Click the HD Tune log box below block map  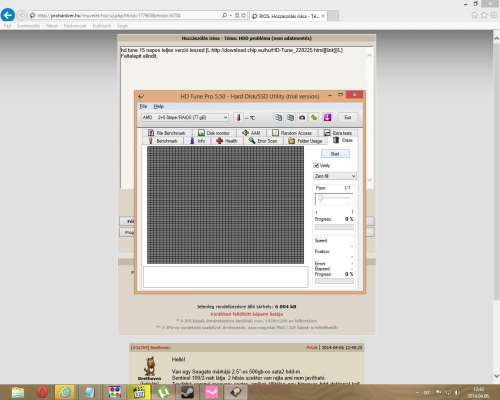point(226,277)
